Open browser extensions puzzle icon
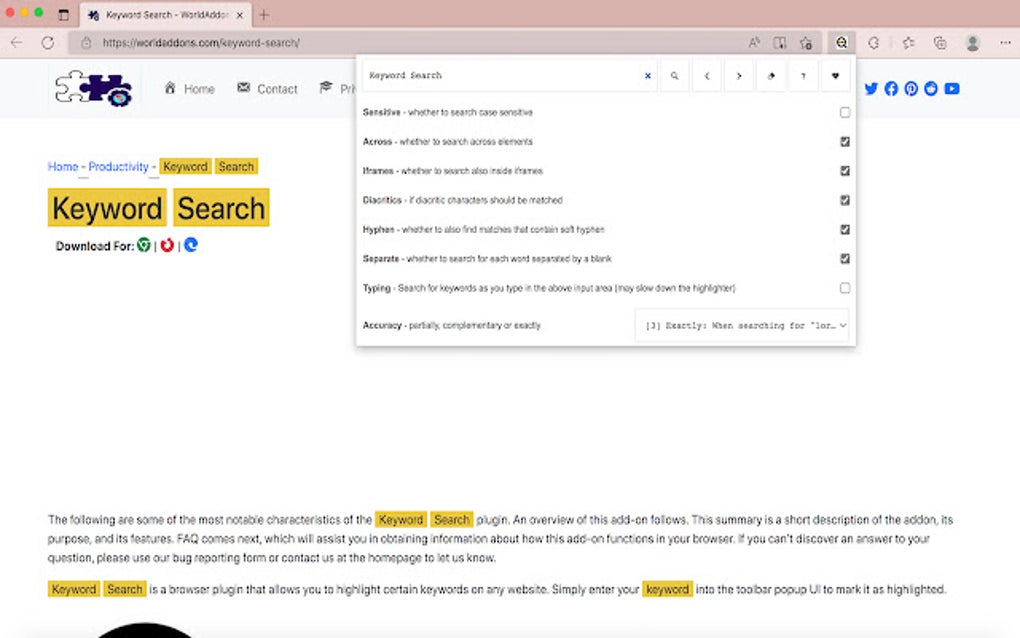1020x638 pixels. pyautogui.click(x=874, y=43)
